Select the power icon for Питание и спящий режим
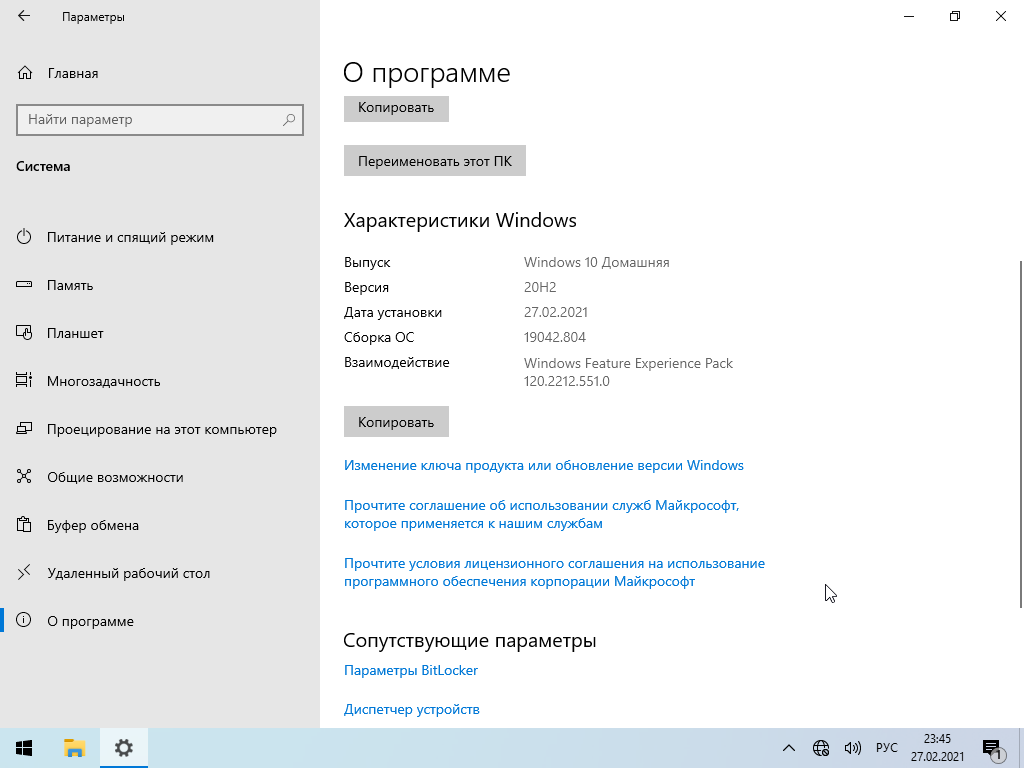1024x768 pixels. tap(24, 237)
